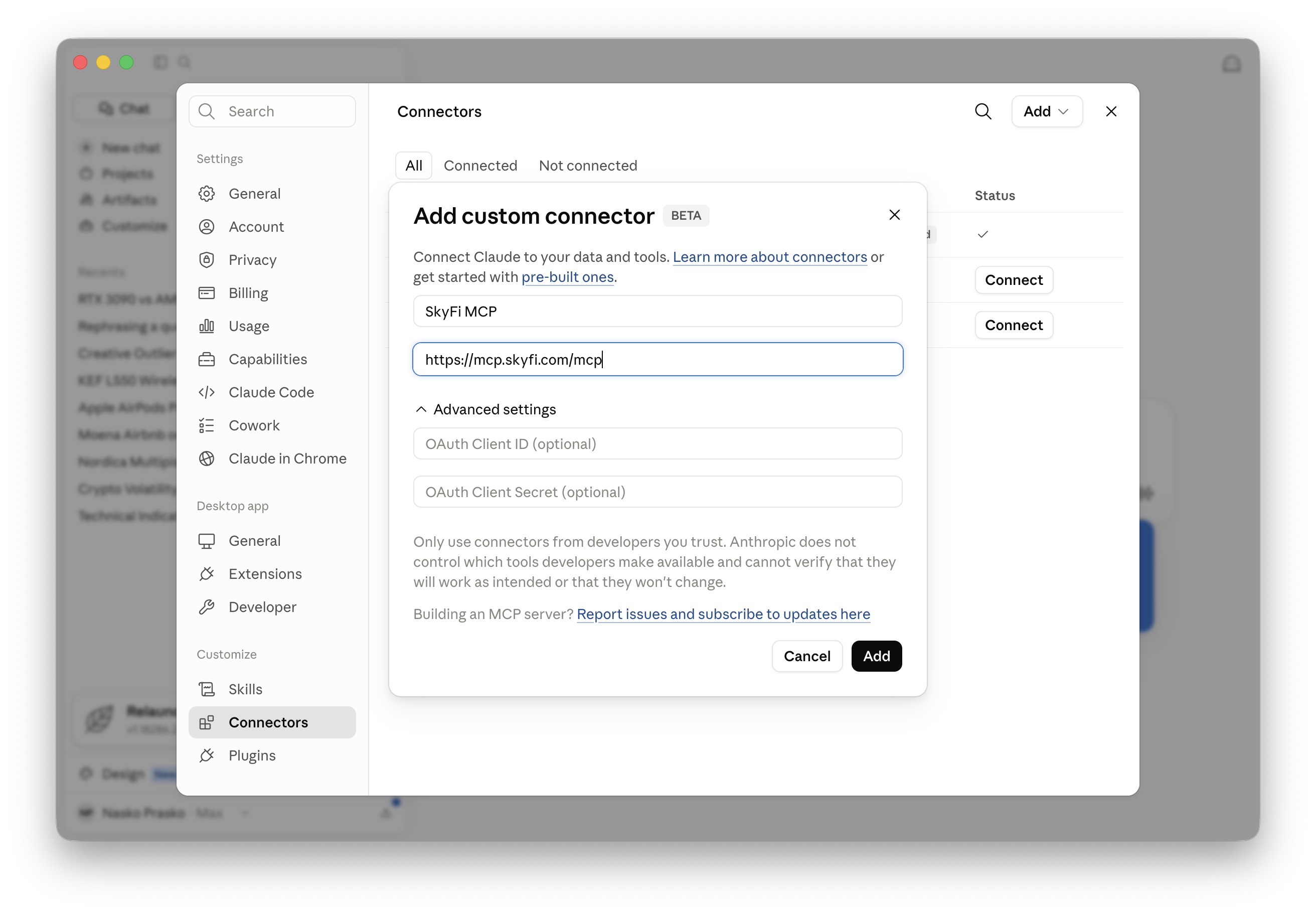
Task: Open Usage bar chart icon
Action: 206,326
